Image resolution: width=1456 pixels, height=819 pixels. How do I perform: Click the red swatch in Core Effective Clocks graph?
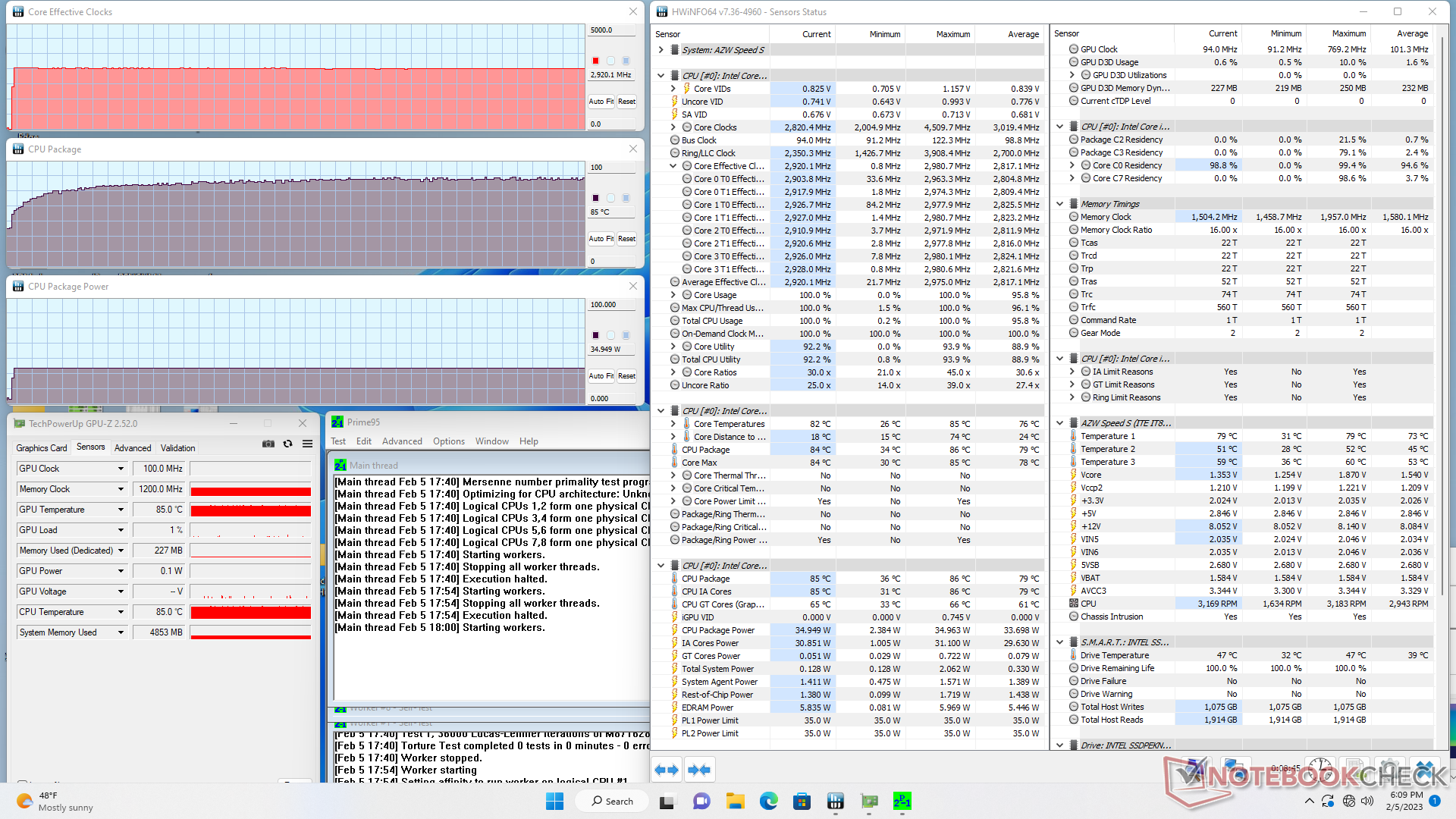pyautogui.click(x=595, y=61)
